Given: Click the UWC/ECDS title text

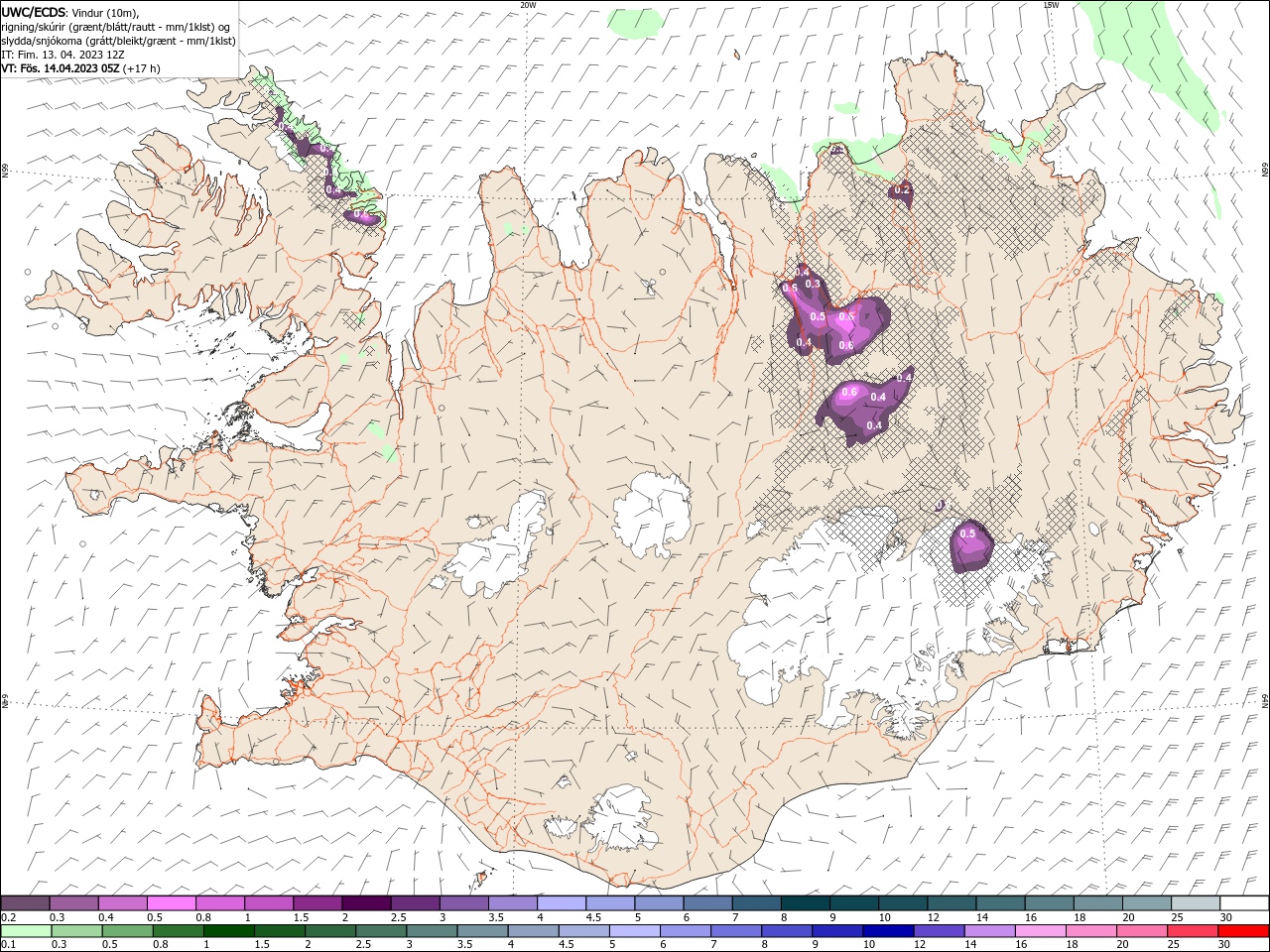Looking at the screenshot, I should pos(34,12).
